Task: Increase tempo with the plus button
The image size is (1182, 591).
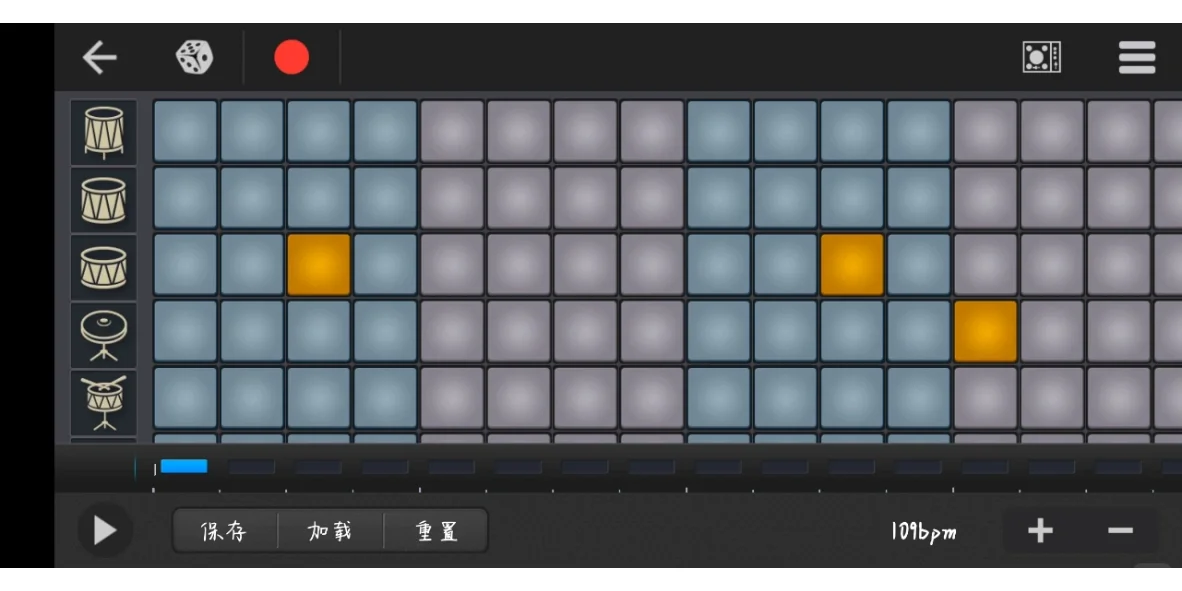Action: click(x=1040, y=531)
